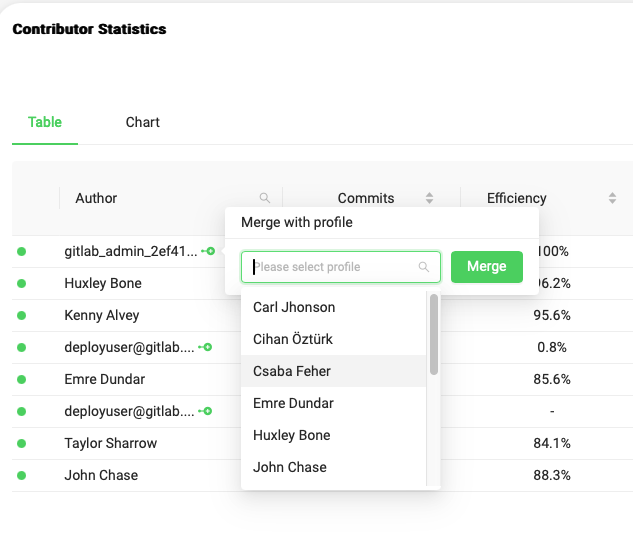This screenshot has width=633, height=546.
Task: Choose Cihan Öztürk in profile list
Action: 293,339
